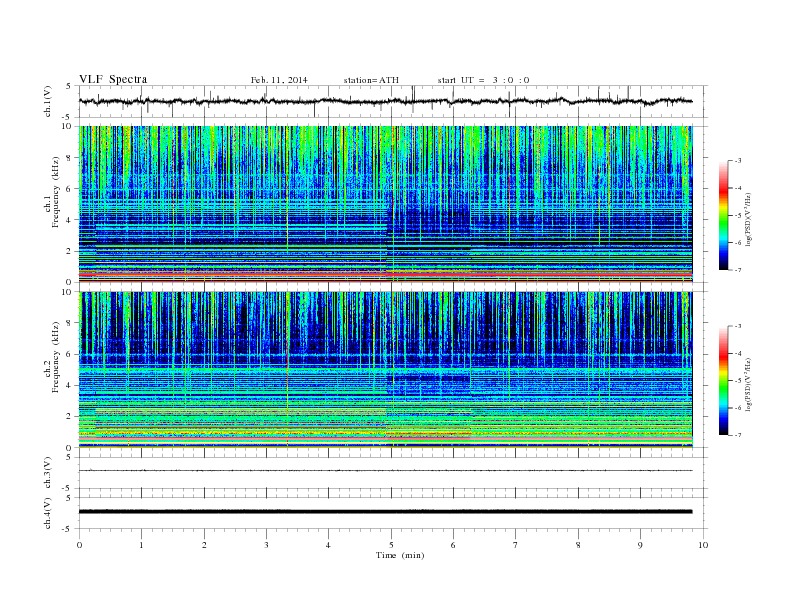Click the 'Time (min)' axis label

[400, 555]
